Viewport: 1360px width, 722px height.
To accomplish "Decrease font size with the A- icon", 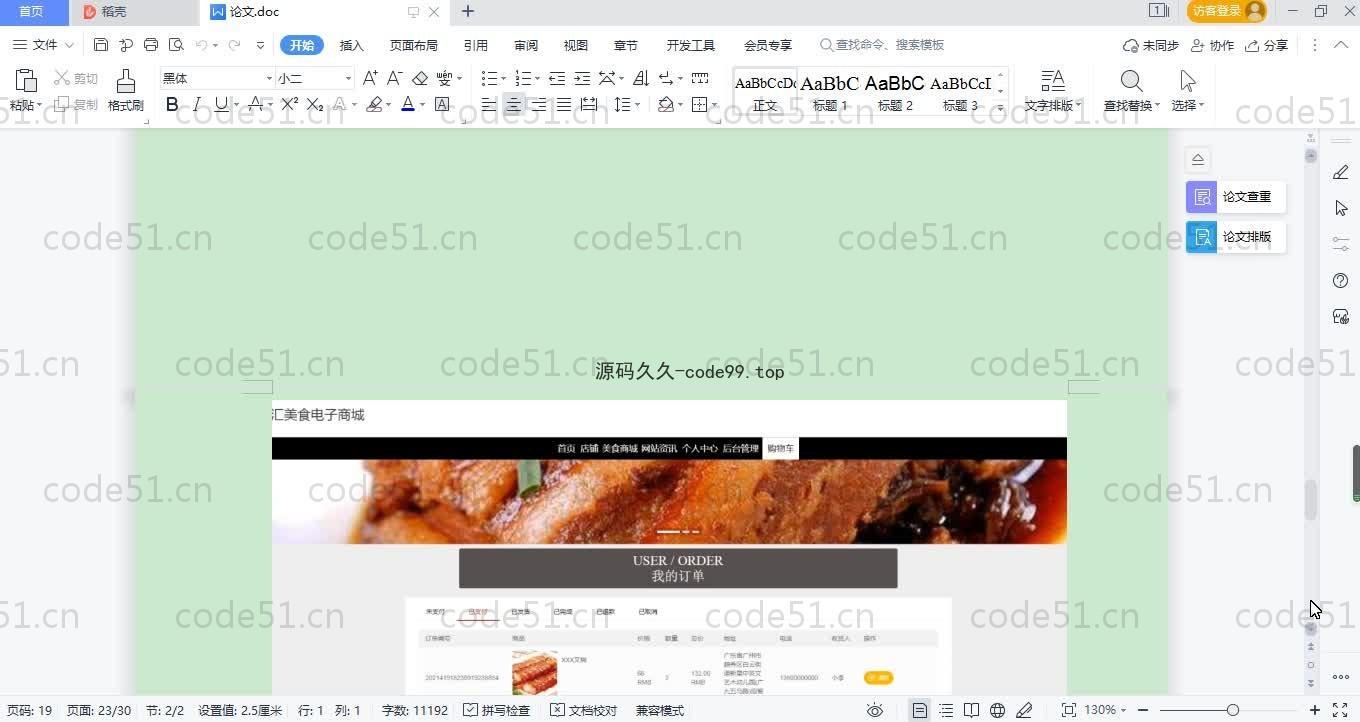I will pyautogui.click(x=395, y=78).
